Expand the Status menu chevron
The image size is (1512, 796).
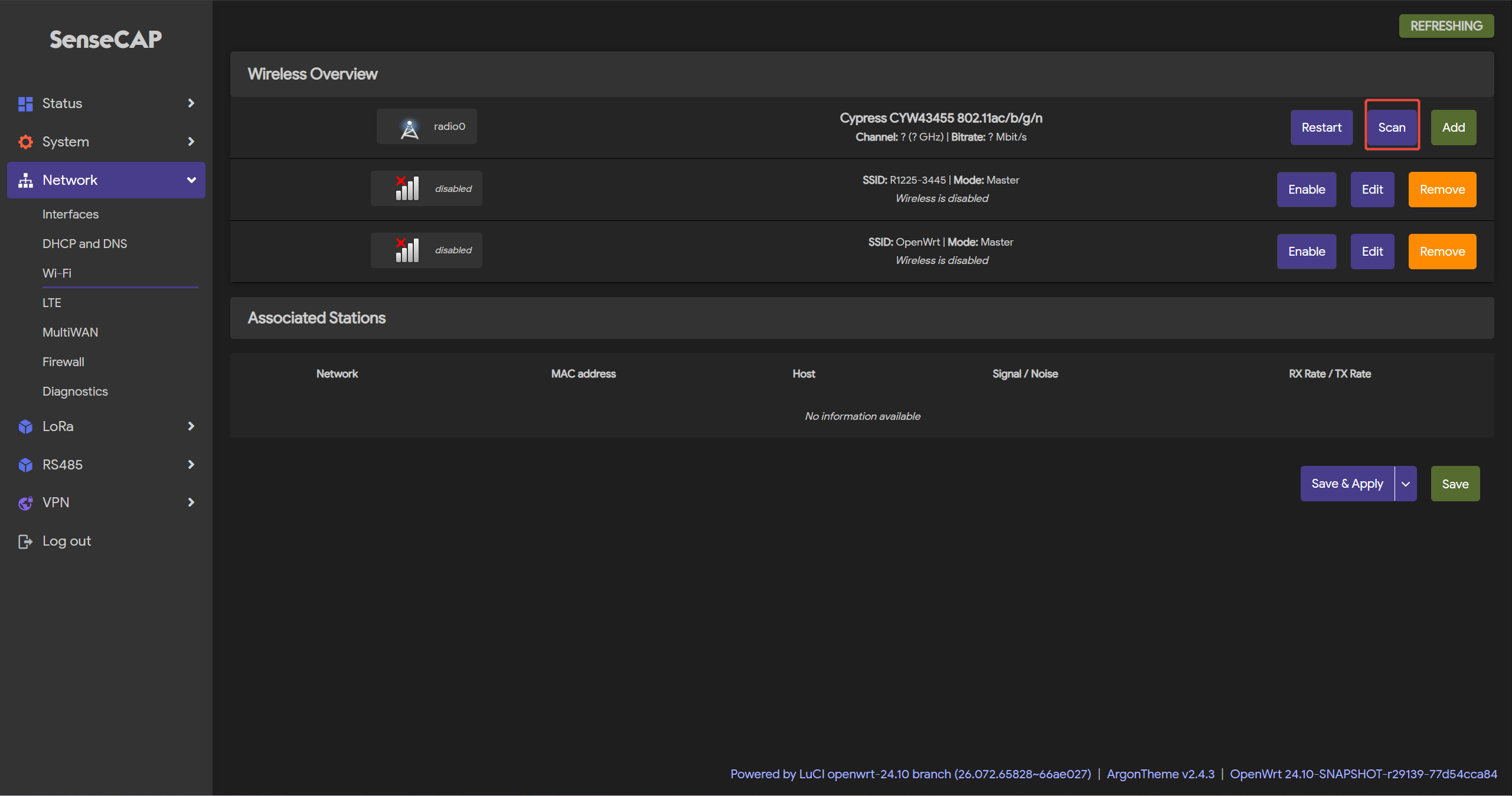click(x=191, y=103)
